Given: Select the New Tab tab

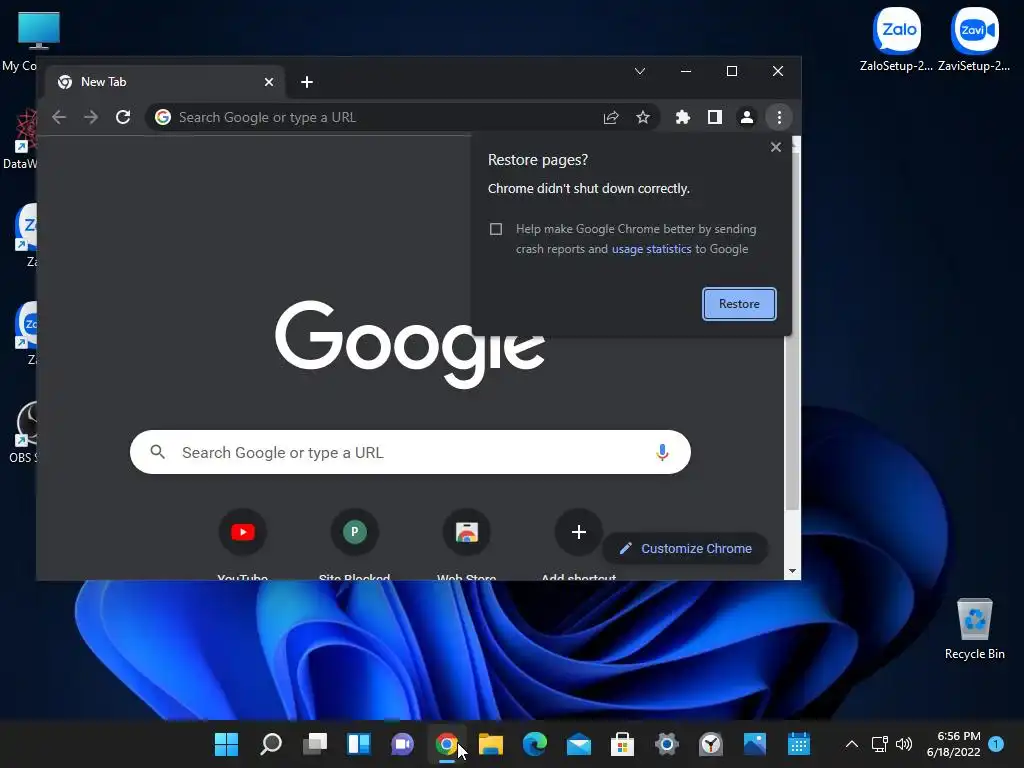Looking at the screenshot, I should click(x=165, y=82).
